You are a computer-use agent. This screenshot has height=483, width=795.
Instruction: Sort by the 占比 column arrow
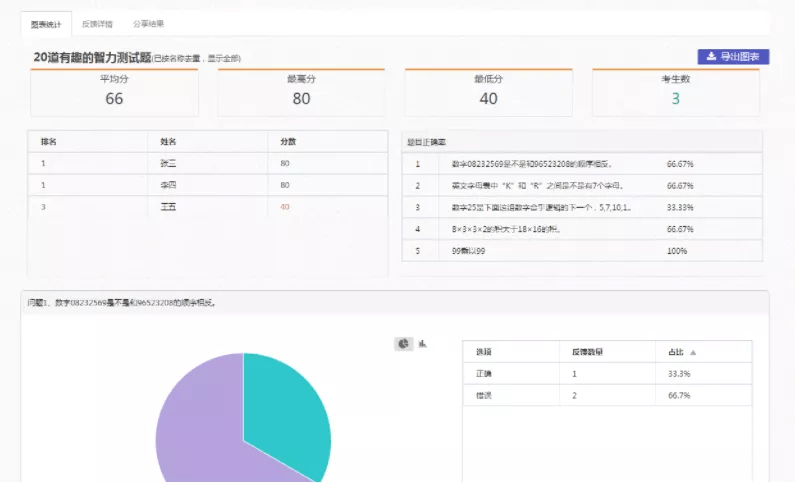693,352
